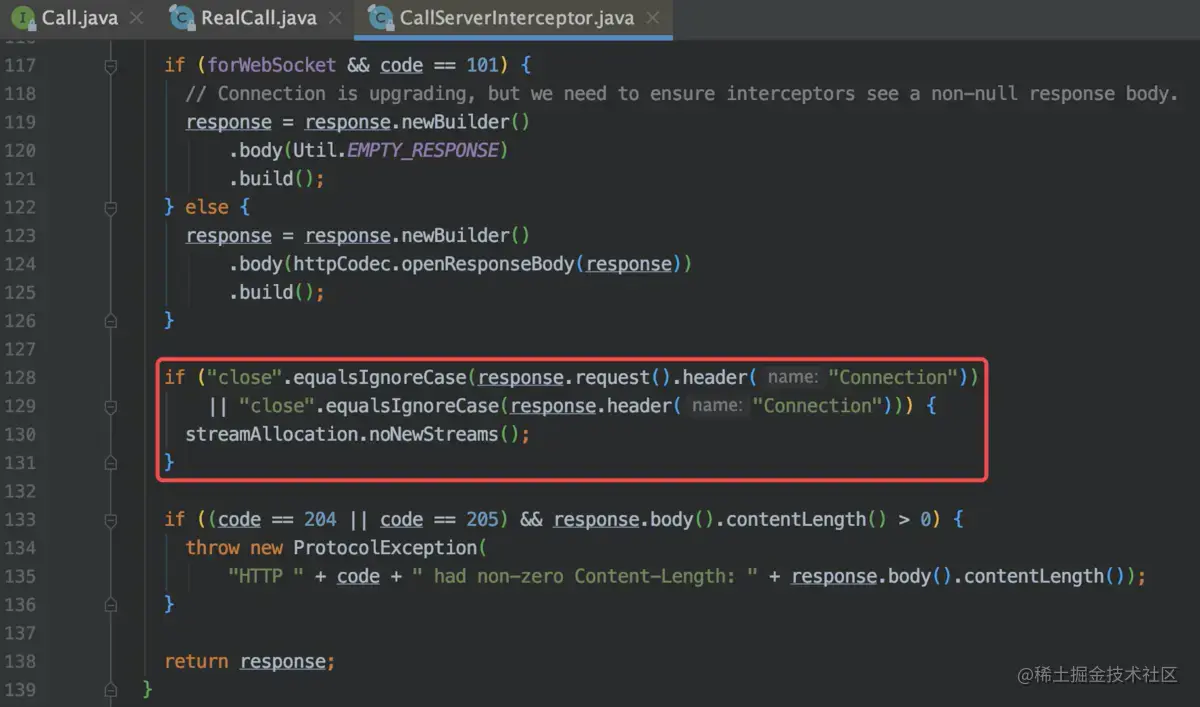Viewport: 1200px width, 707px height.
Task: Close the Call.java tab
Action: pos(136,18)
